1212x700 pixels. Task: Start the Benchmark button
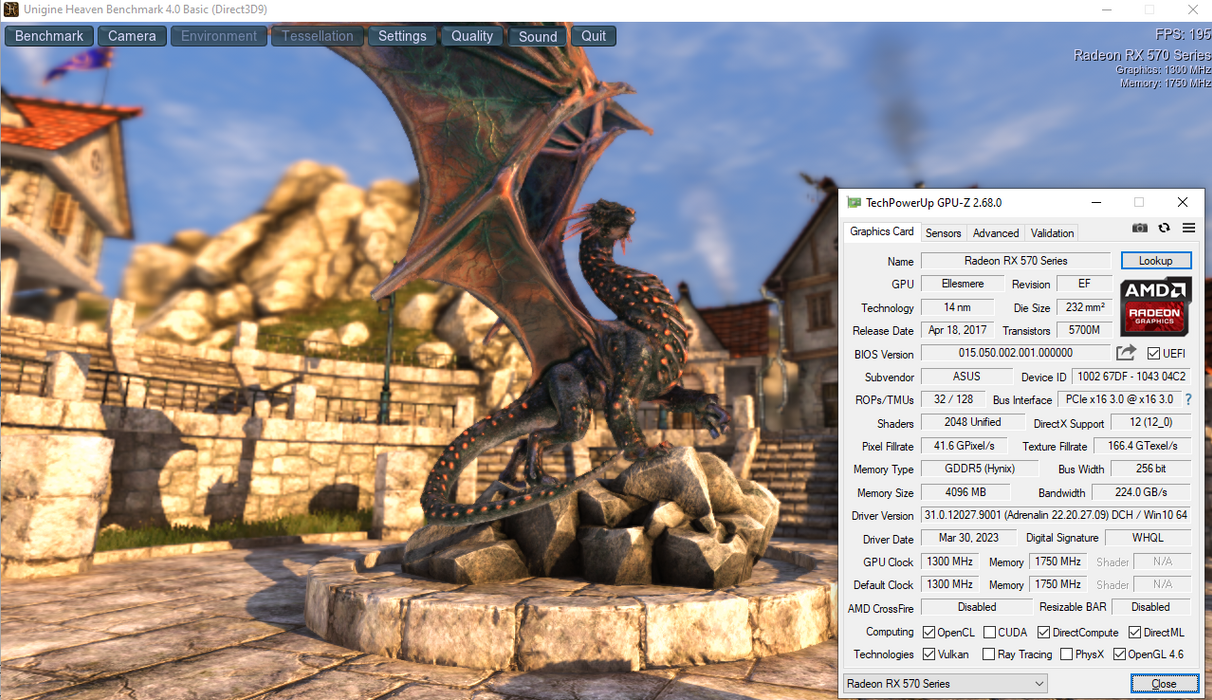click(x=49, y=36)
